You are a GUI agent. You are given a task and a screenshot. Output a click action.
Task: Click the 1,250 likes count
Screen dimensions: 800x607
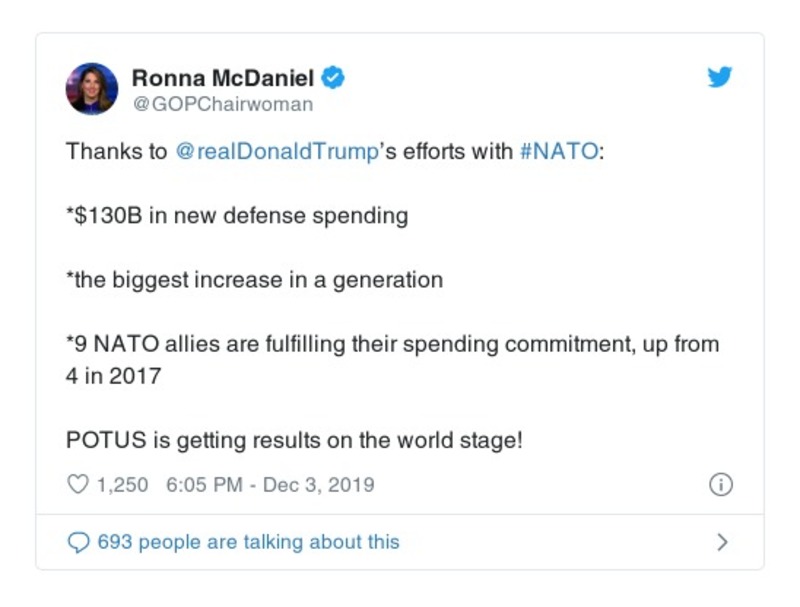pyautogui.click(x=122, y=485)
